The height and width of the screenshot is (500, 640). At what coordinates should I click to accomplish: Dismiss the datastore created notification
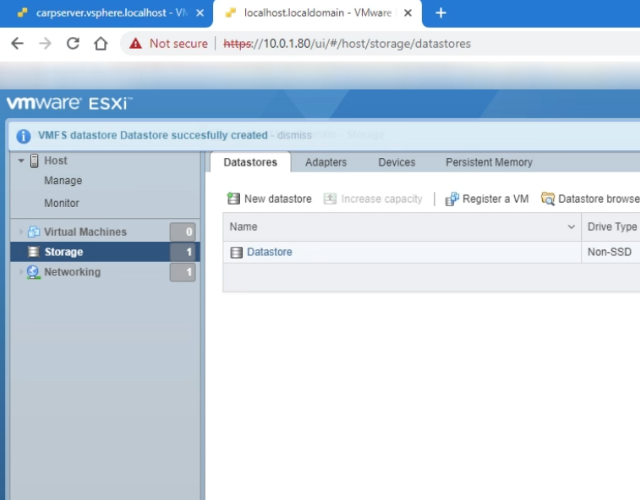(294, 135)
